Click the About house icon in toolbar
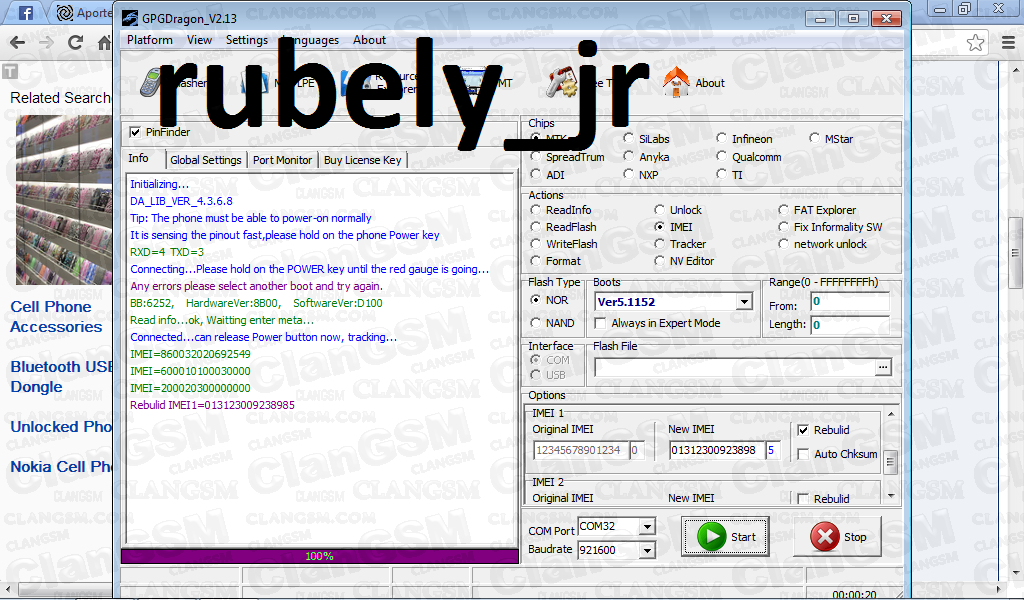This screenshot has width=1024, height=600. (676, 82)
